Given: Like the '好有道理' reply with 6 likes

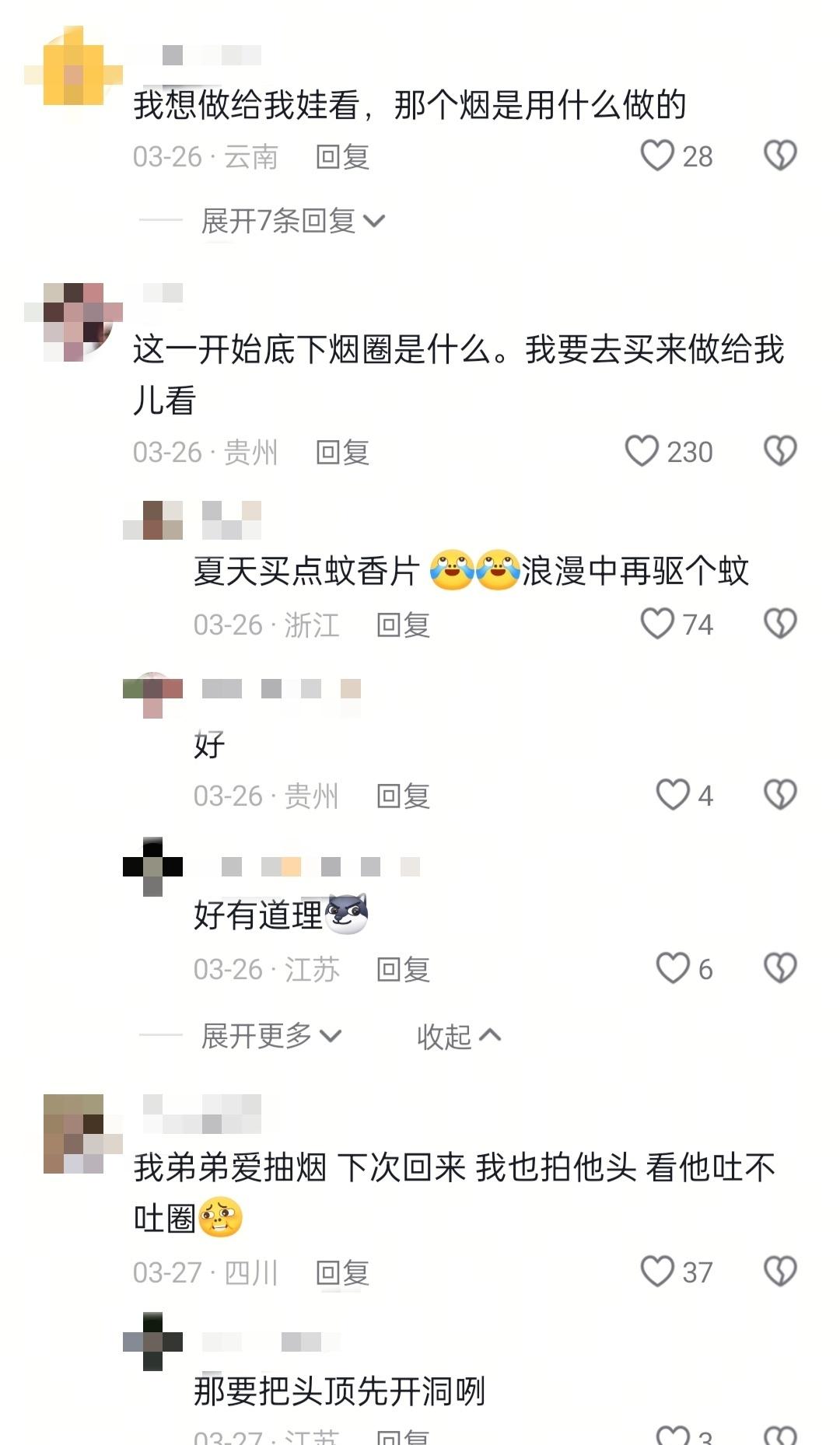Looking at the screenshot, I should 673,968.
